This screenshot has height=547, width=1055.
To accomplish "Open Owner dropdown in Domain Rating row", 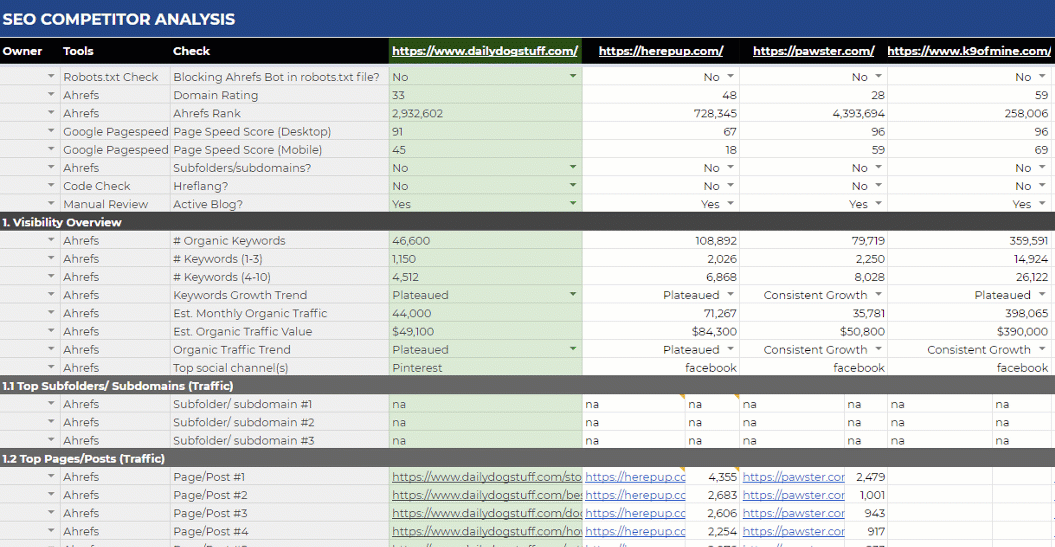I will [51, 95].
